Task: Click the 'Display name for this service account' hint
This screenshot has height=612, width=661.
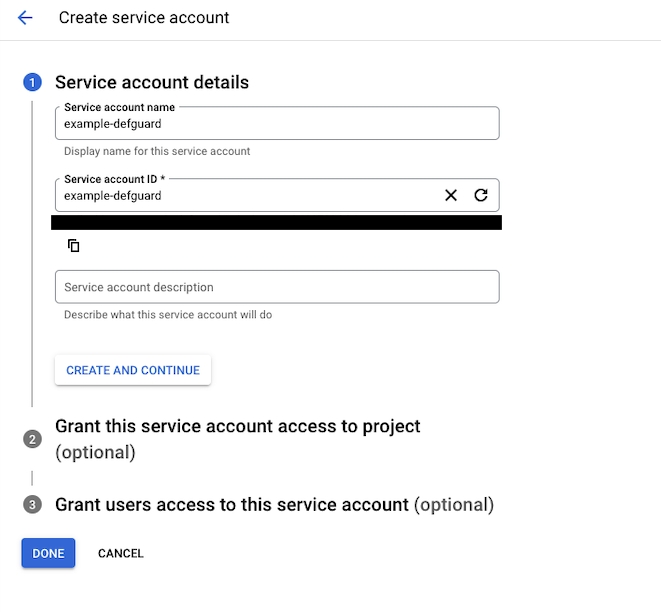Action: pyautogui.click(x=157, y=152)
